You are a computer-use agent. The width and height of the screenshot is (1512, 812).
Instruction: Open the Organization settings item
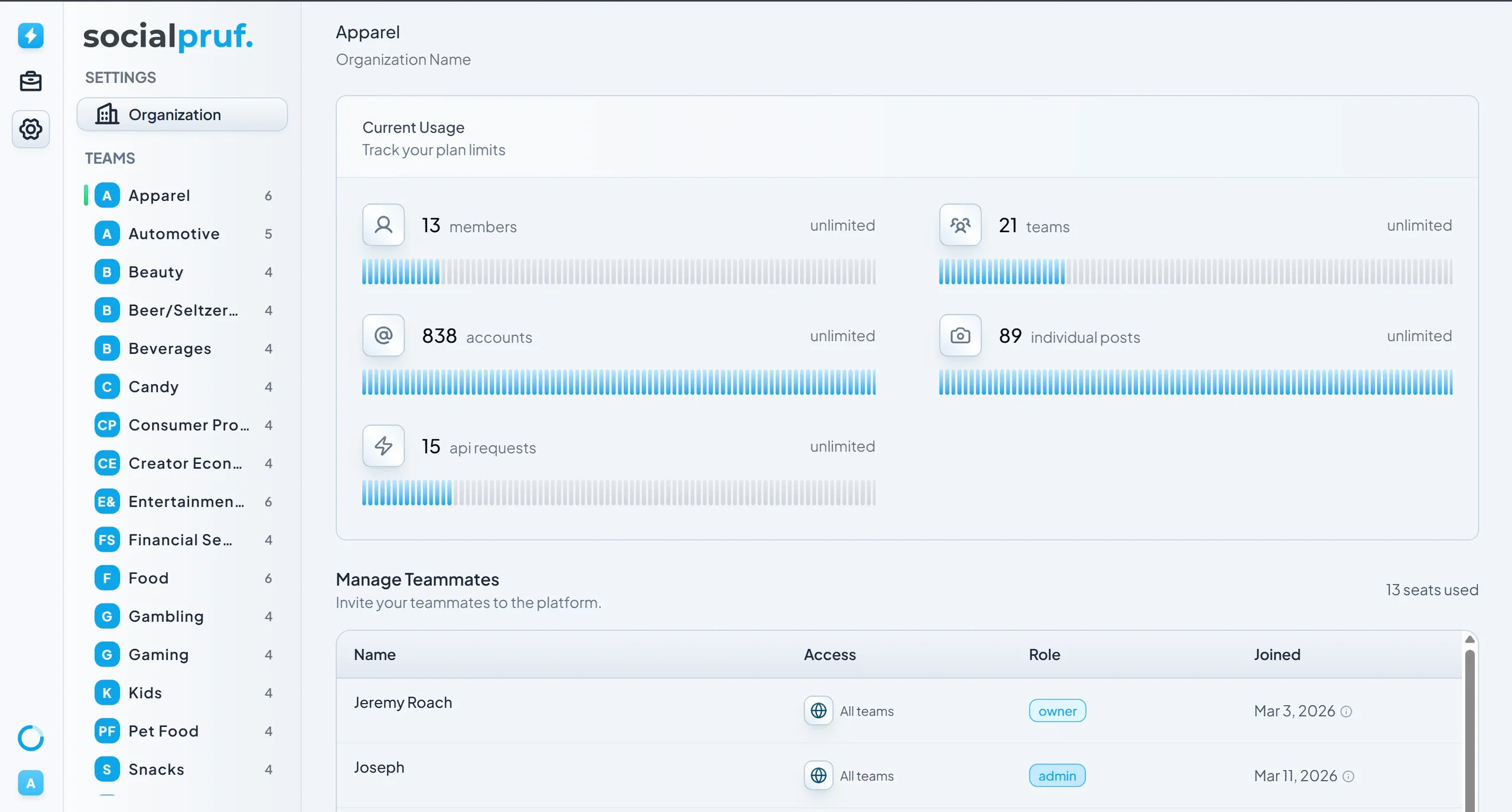[x=182, y=114]
